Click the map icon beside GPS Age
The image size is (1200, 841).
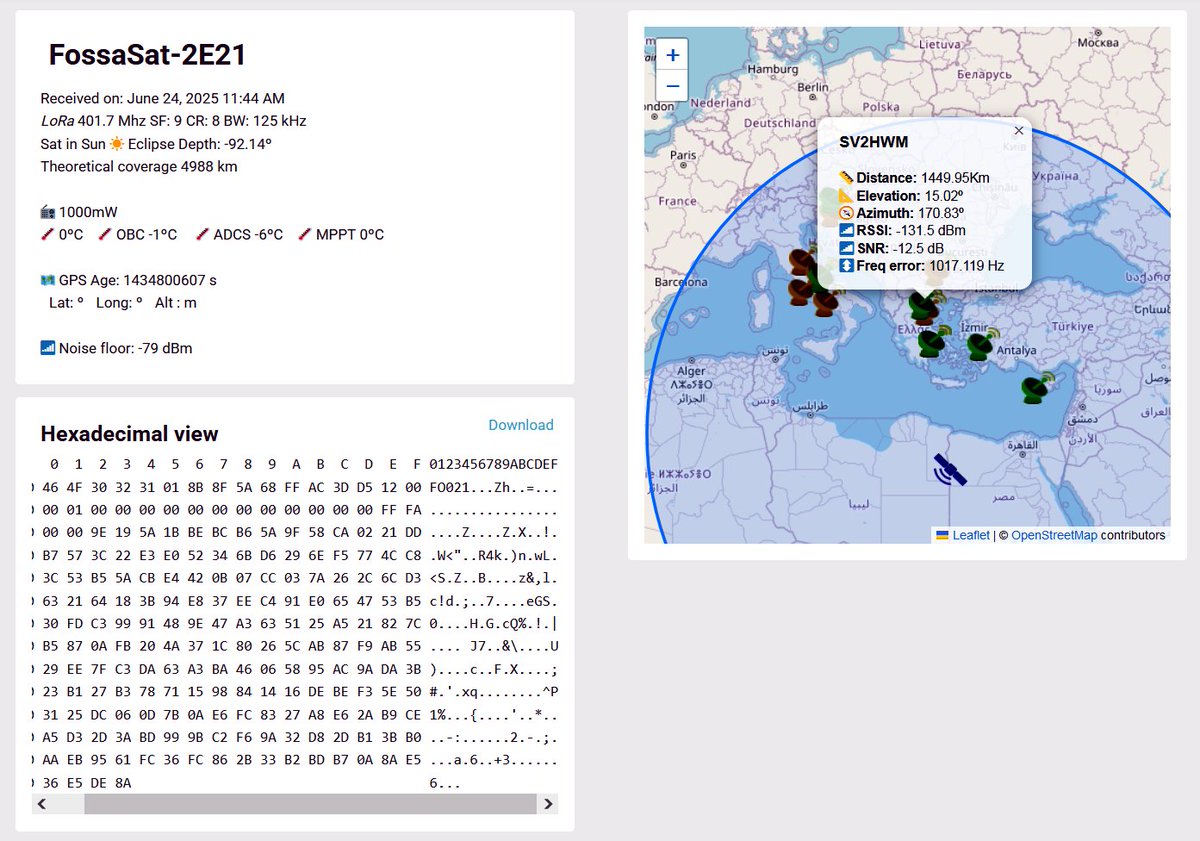pyautogui.click(x=48, y=281)
